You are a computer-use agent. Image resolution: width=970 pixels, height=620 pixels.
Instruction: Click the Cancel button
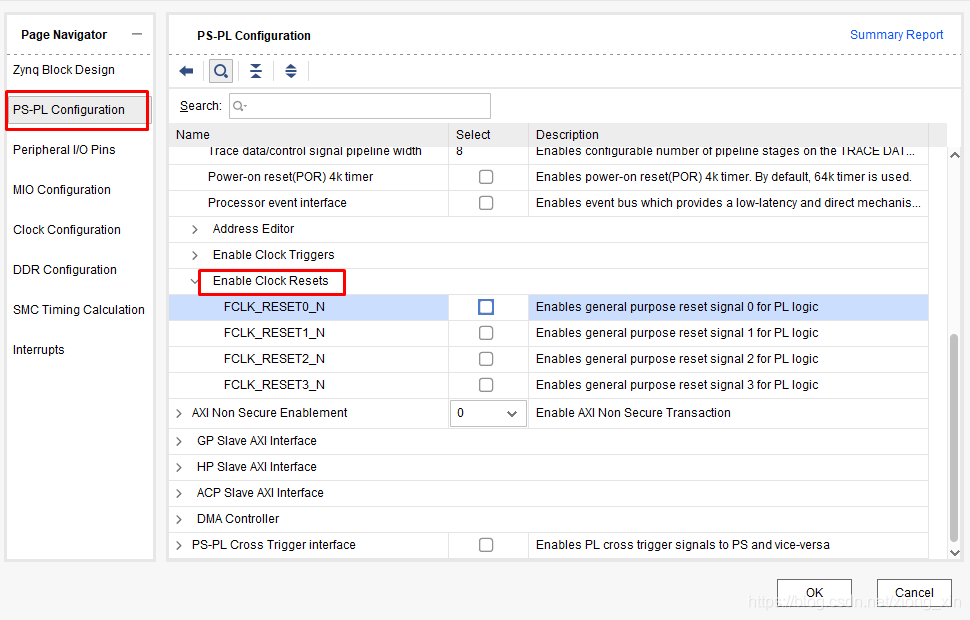pyautogui.click(x=914, y=592)
